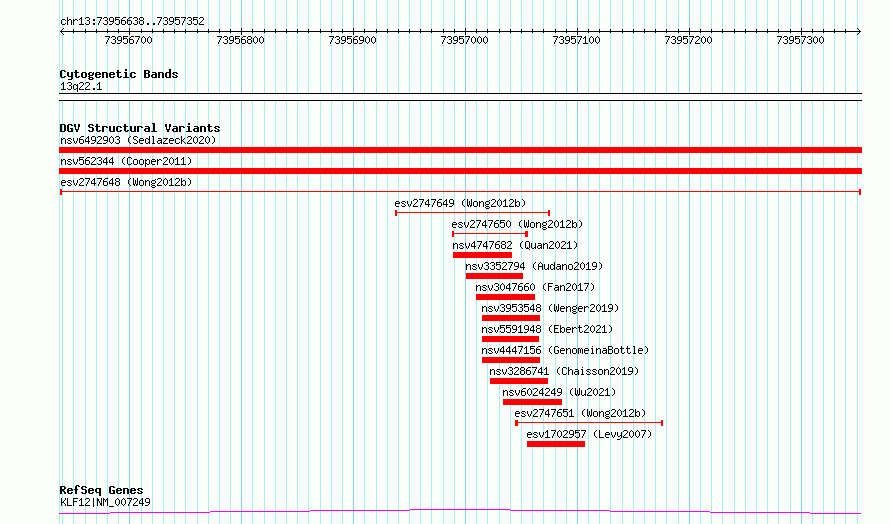Screen dimensions: 890x524
Task: Select the esv1702957 red bar
Action: (x=556, y=444)
